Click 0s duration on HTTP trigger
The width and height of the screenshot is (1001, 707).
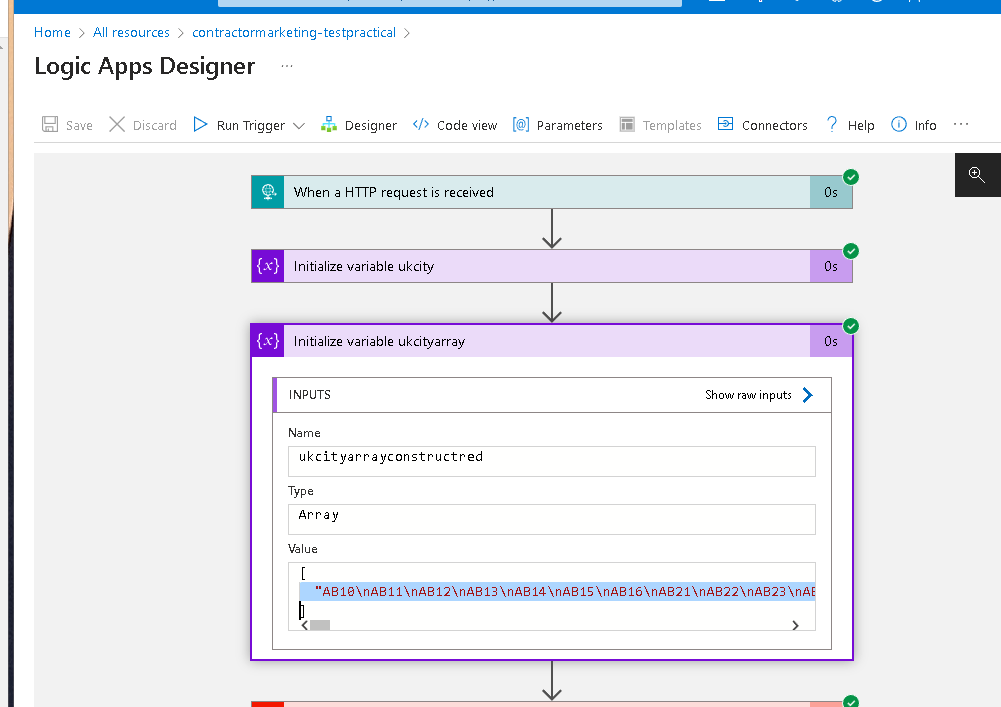[x=831, y=192]
